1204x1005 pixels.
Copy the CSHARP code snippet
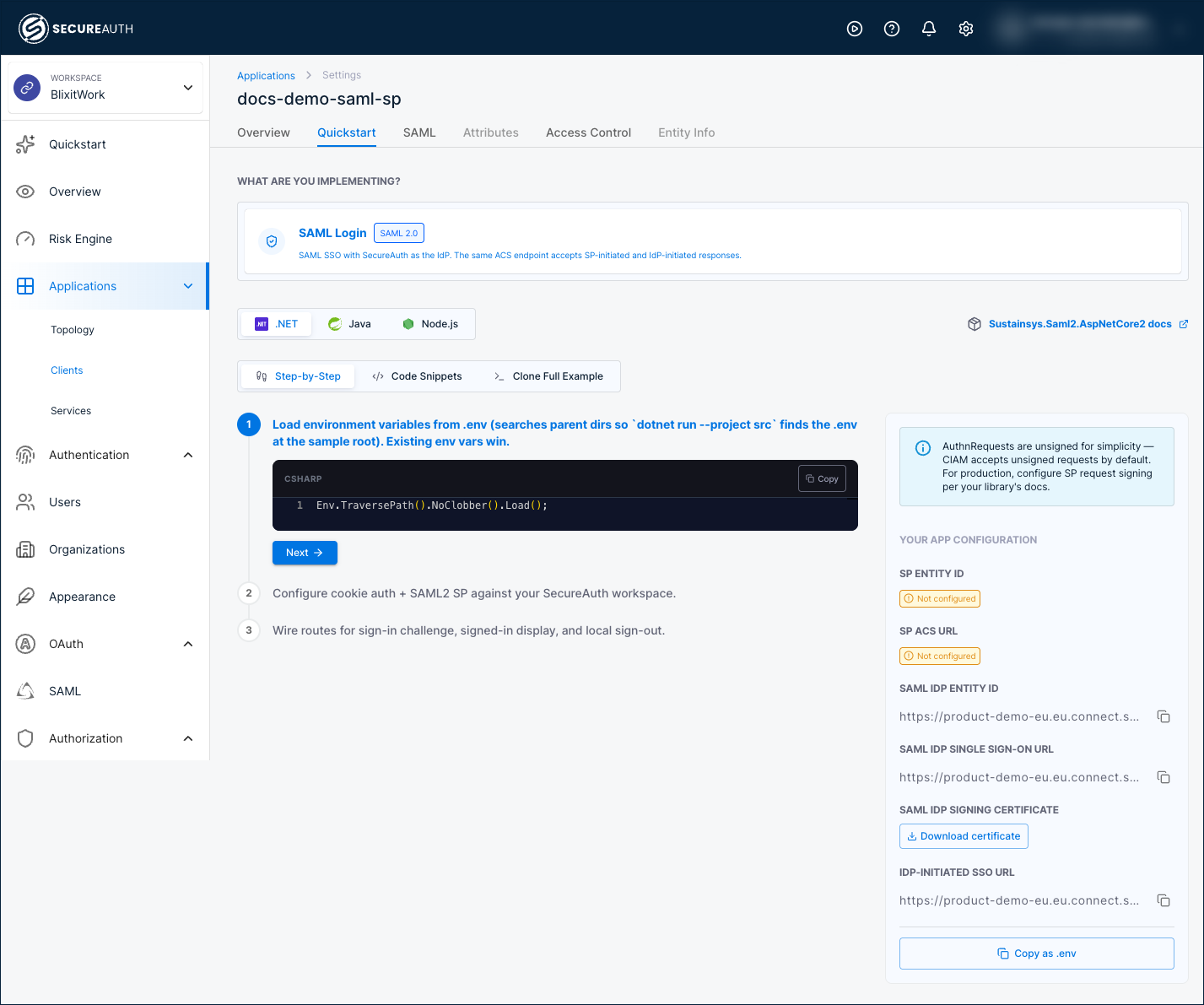[822, 478]
